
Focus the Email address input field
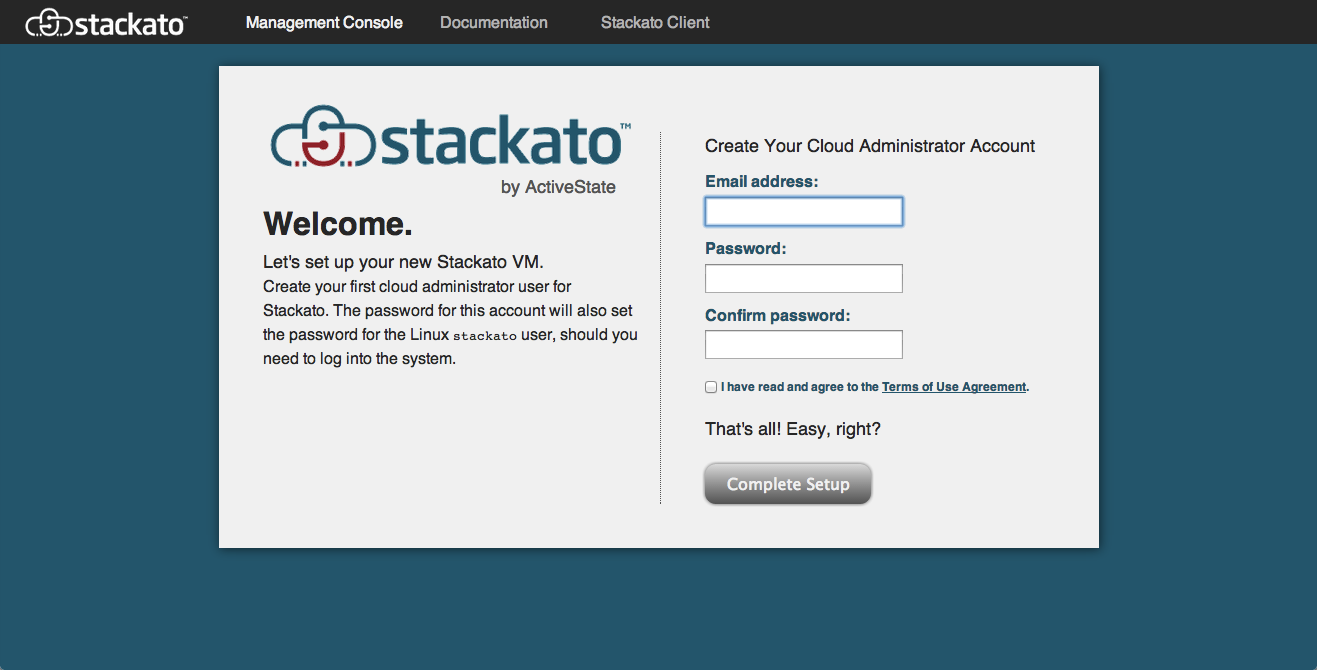click(803, 212)
